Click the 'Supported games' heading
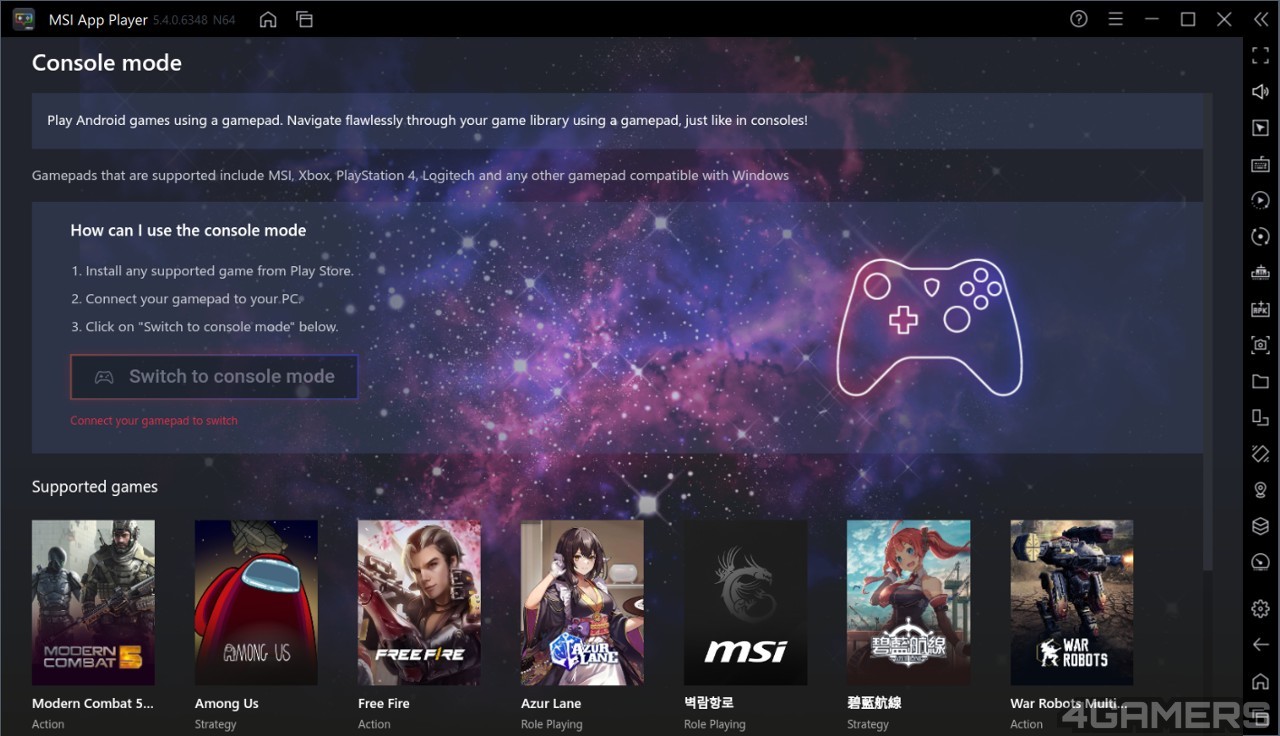 click(x=95, y=487)
